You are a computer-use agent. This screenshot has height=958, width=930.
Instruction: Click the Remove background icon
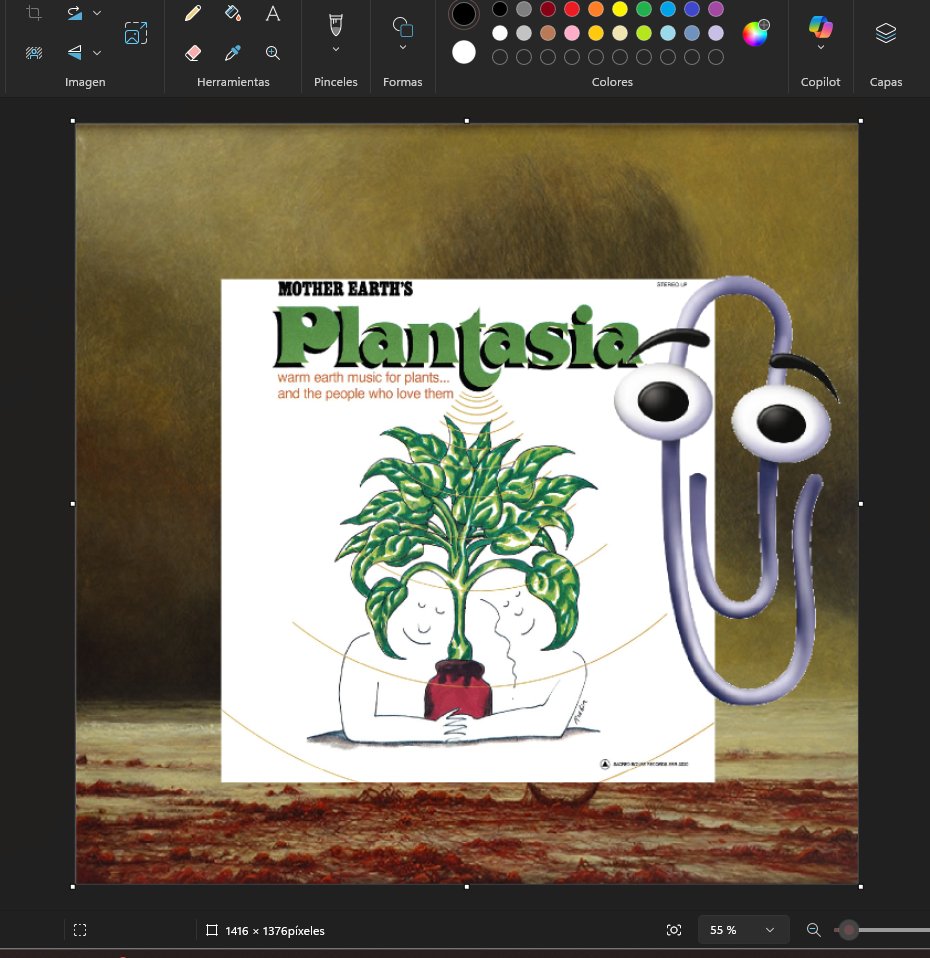(x=34, y=53)
